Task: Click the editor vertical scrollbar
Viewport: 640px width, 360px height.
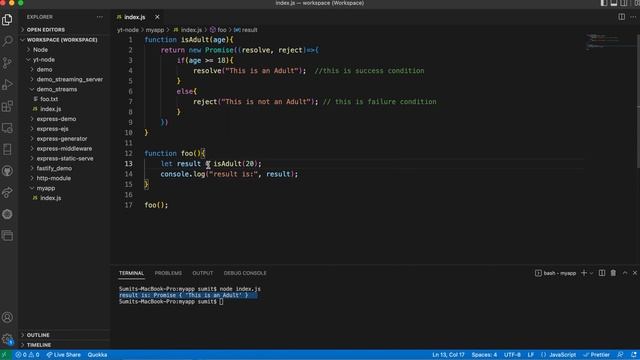Action: [x=637, y=101]
